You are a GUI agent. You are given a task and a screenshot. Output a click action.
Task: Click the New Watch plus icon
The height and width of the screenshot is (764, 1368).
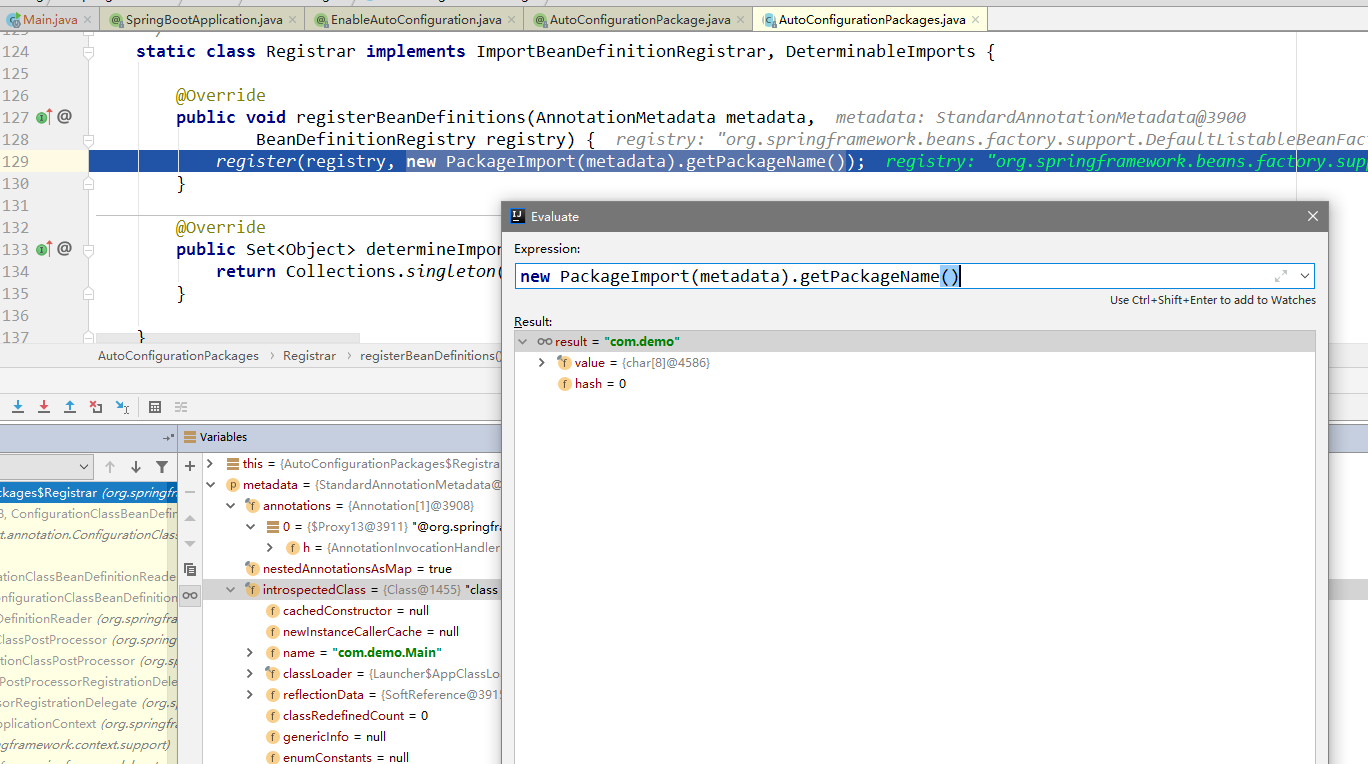point(190,466)
